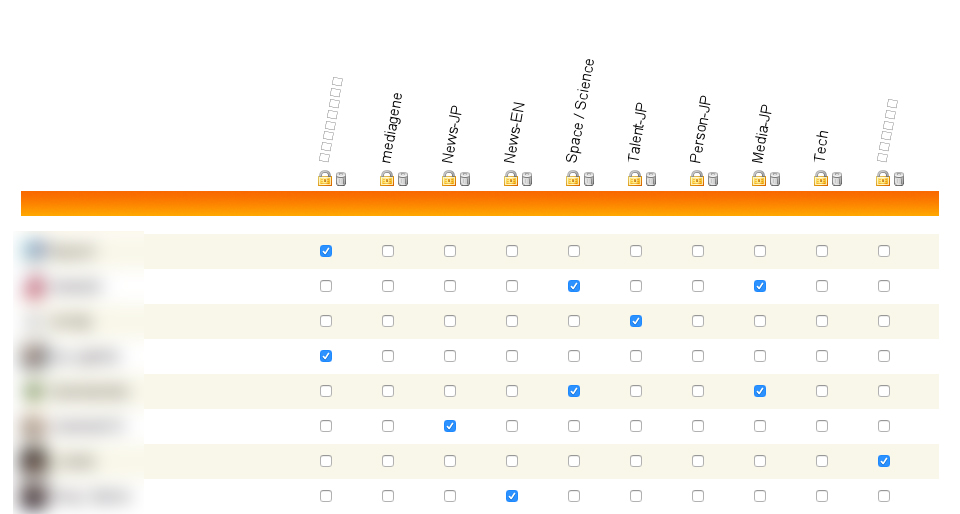Click the trash icon under mediagene

[x=403, y=179]
